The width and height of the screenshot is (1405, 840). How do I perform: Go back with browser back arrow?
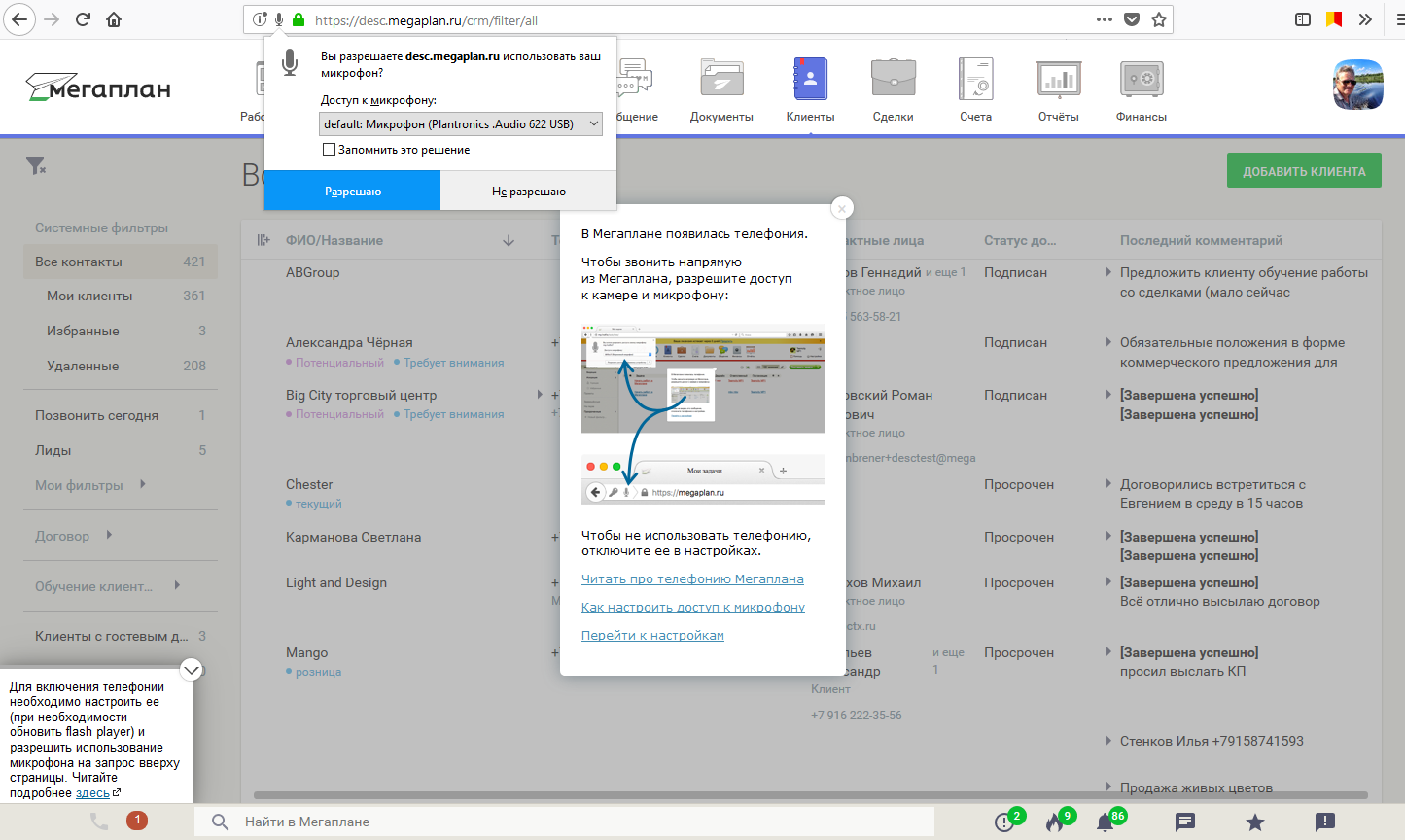click(19, 19)
